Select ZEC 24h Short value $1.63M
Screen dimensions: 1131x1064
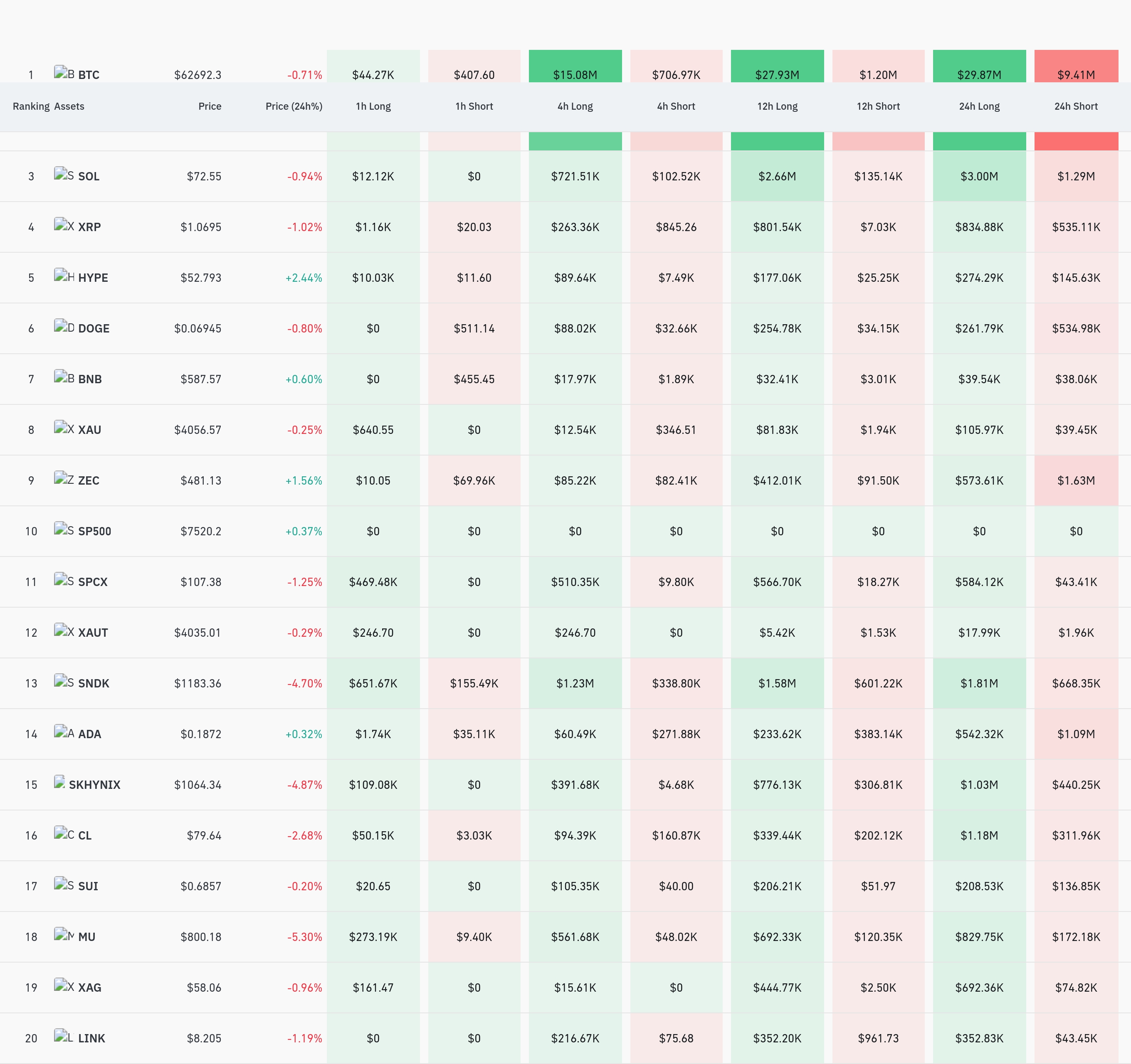[1076, 480]
